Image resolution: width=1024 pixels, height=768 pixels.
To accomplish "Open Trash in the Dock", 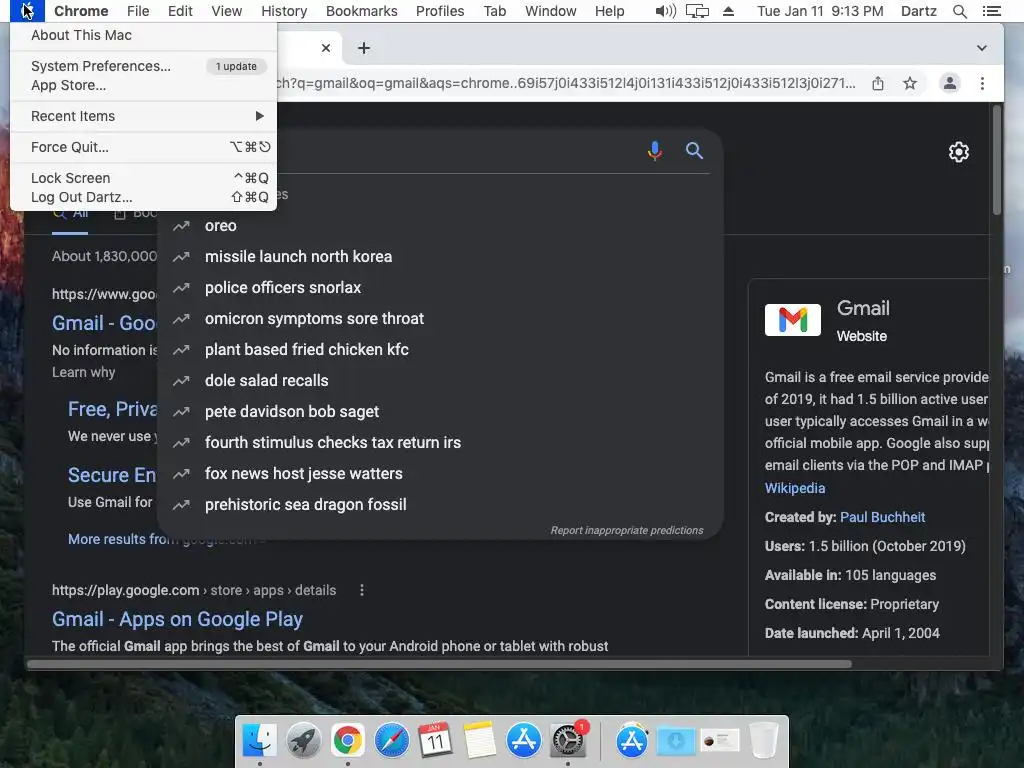I will tap(763, 741).
